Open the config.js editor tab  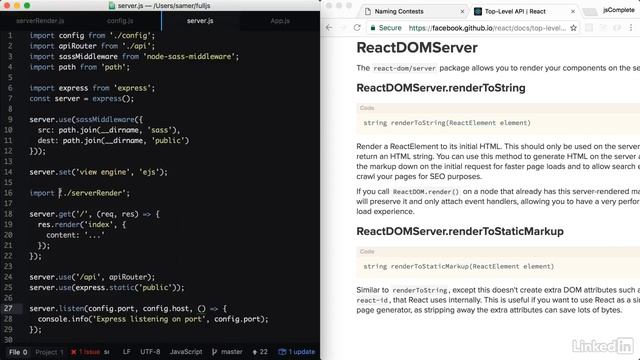point(120,20)
